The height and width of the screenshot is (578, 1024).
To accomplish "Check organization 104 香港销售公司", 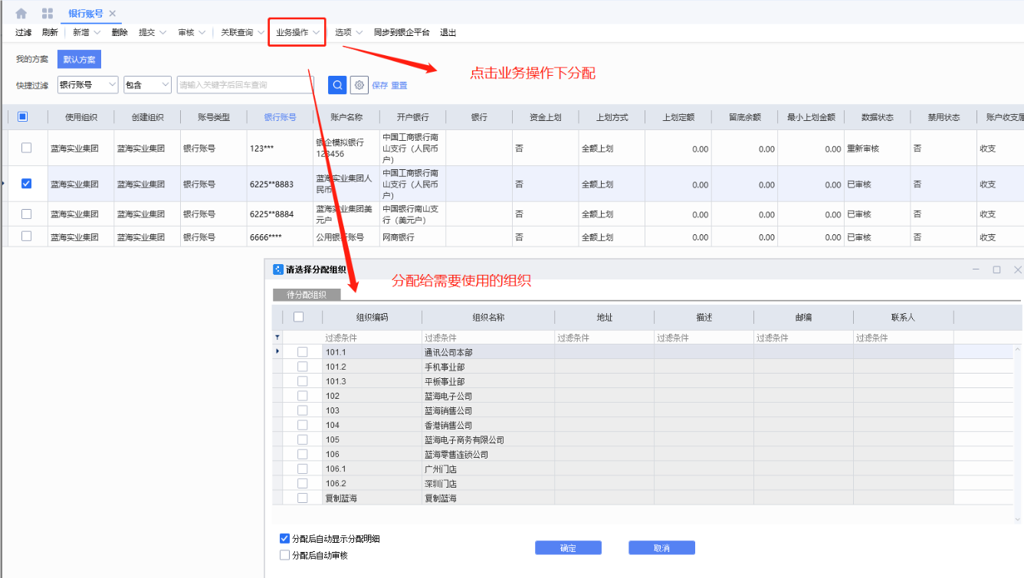I will 302,425.
